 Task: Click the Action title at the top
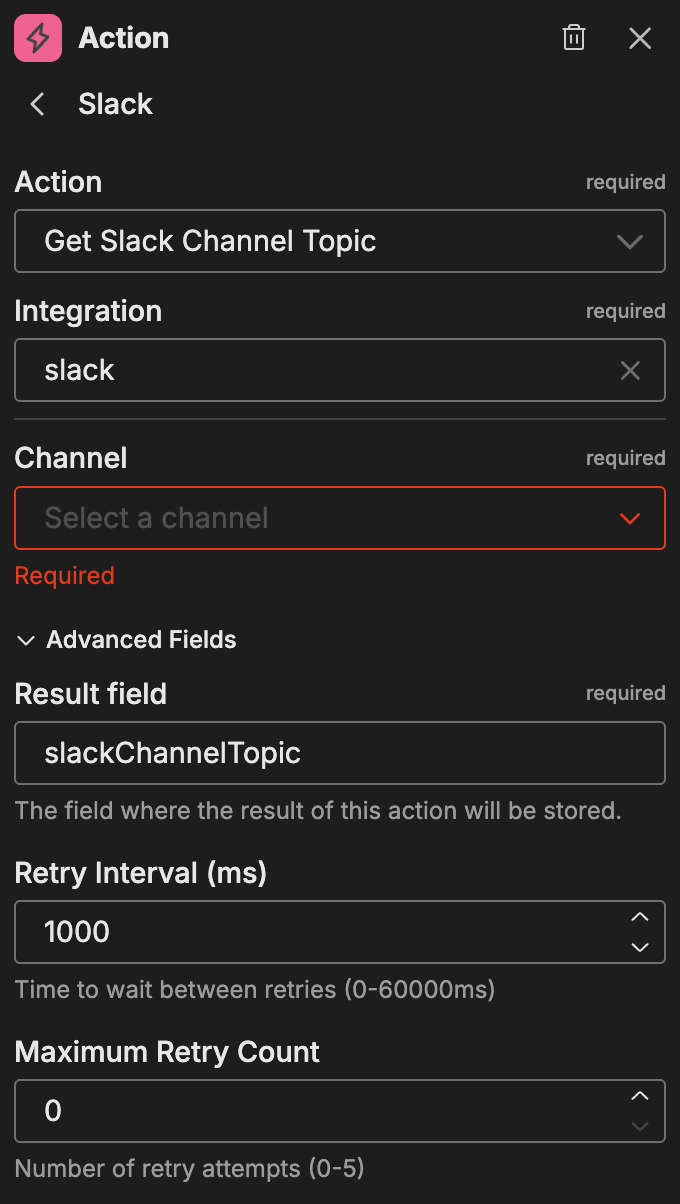pyautogui.click(x=123, y=38)
